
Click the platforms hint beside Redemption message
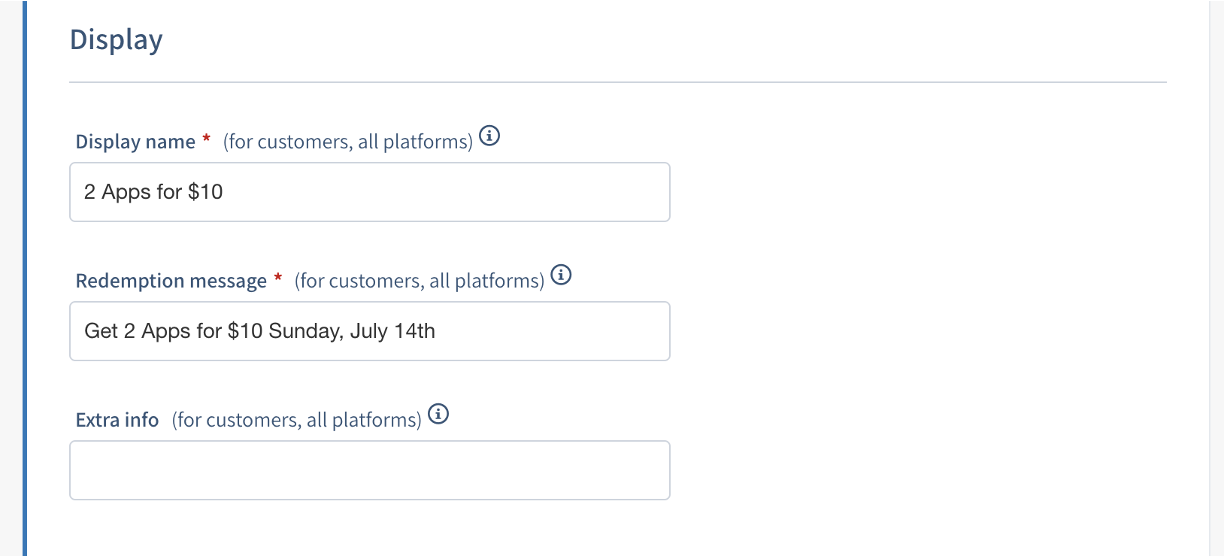(x=419, y=281)
